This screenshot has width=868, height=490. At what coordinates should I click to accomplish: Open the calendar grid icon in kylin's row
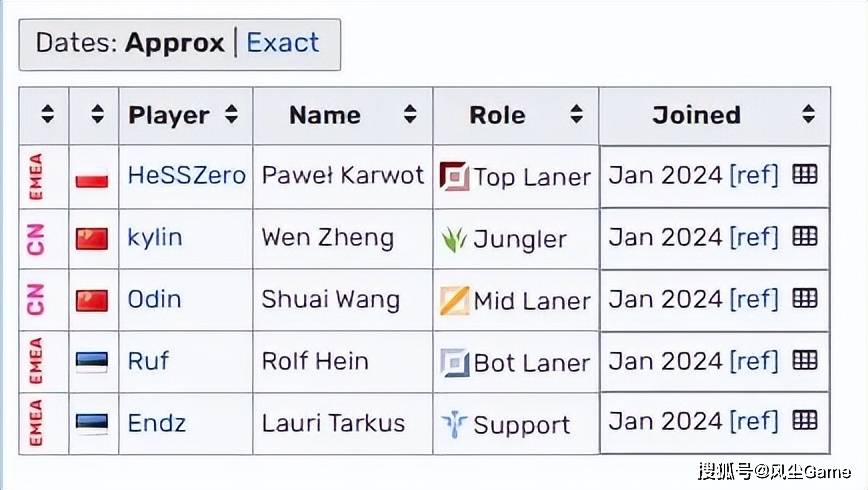(805, 237)
